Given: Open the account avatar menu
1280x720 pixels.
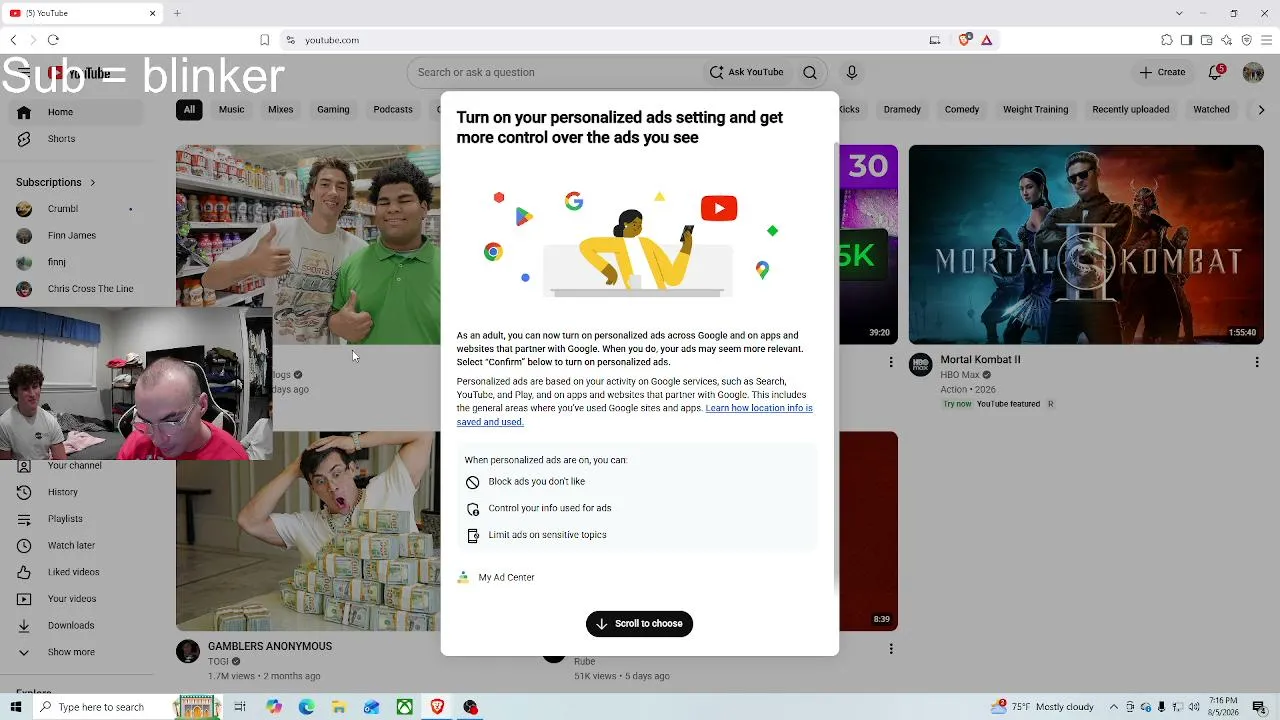Looking at the screenshot, I should 1253,72.
